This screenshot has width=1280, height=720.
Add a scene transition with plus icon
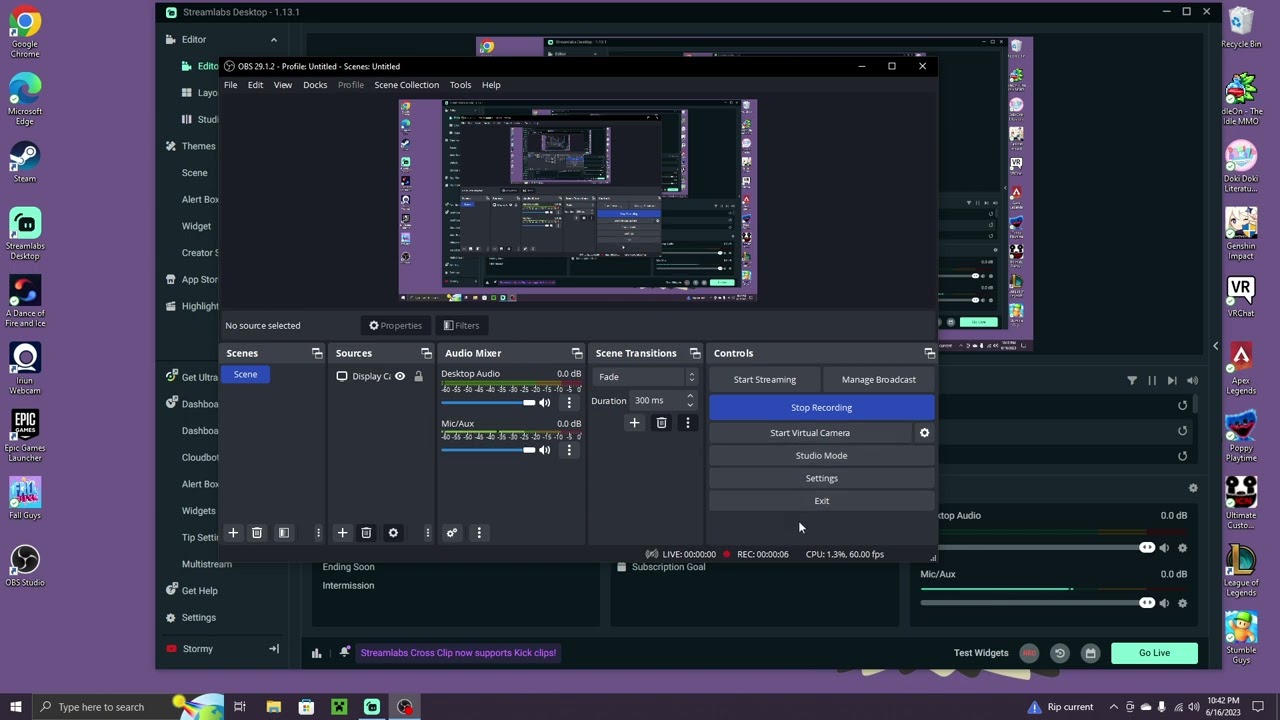(634, 423)
